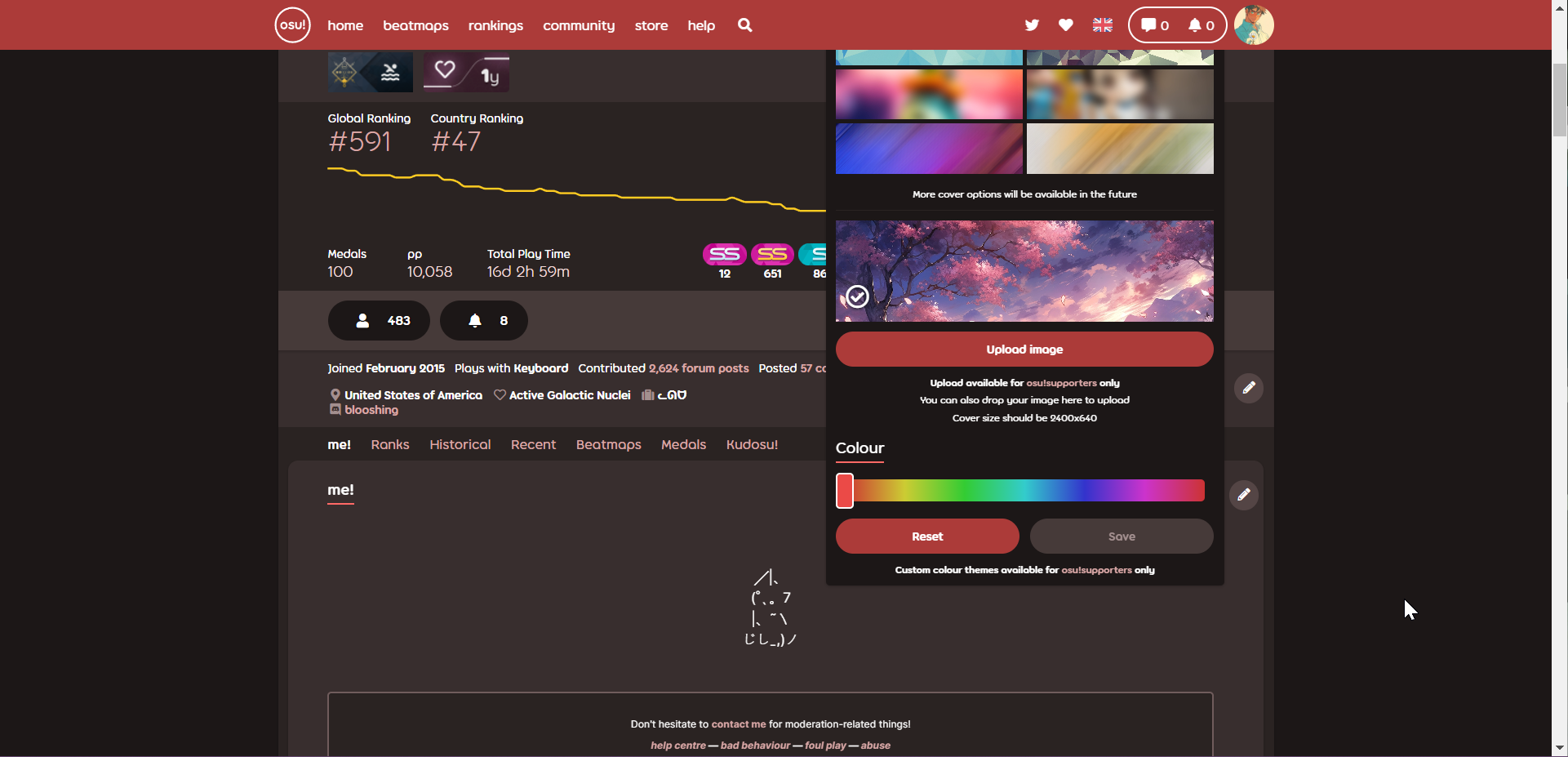Click the blooshing discord username
The height and width of the screenshot is (757, 1568).
pyautogui.click(x=371, y=410)
